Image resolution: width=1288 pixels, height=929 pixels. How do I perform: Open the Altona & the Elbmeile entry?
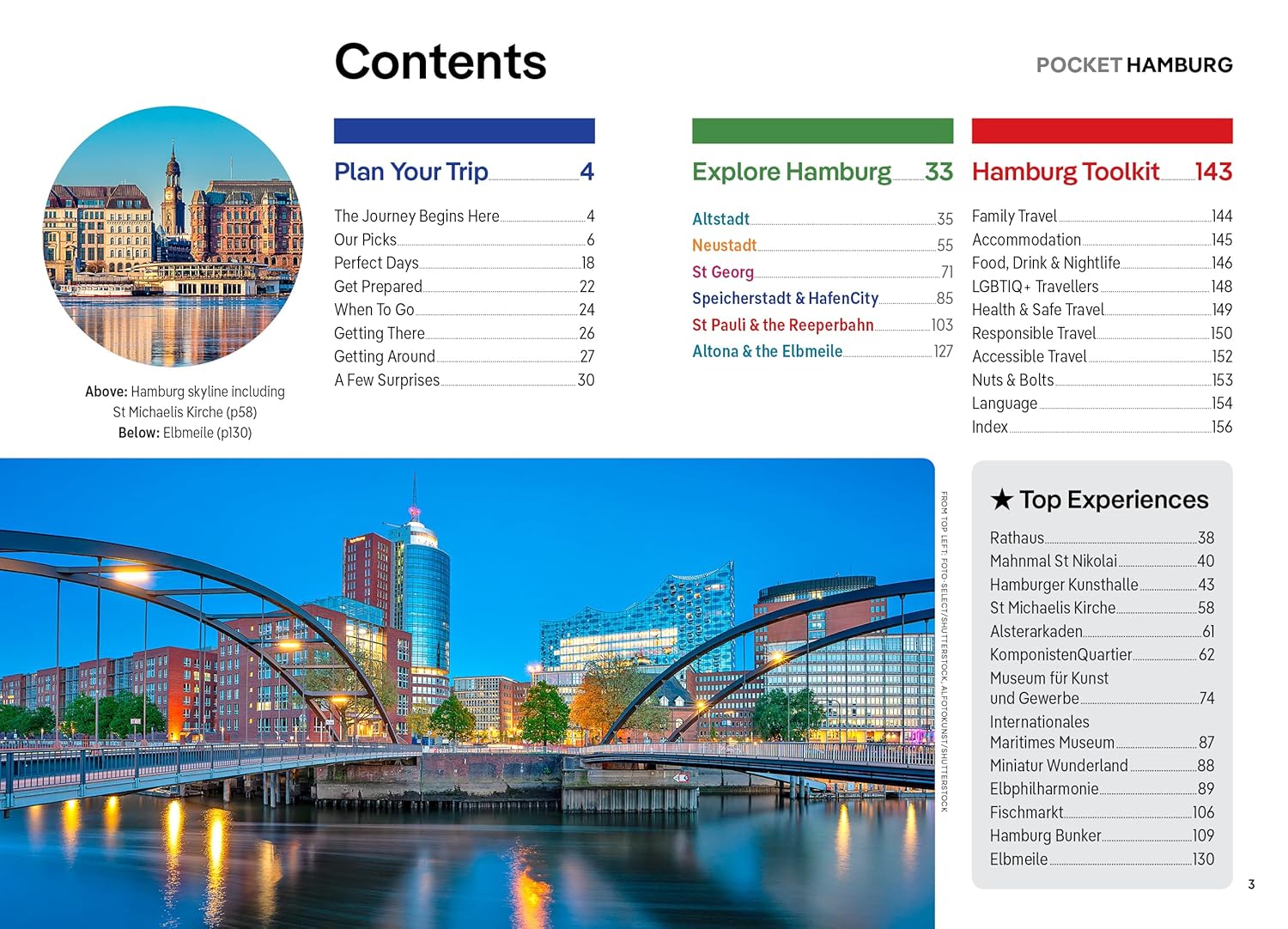point(767,351)
